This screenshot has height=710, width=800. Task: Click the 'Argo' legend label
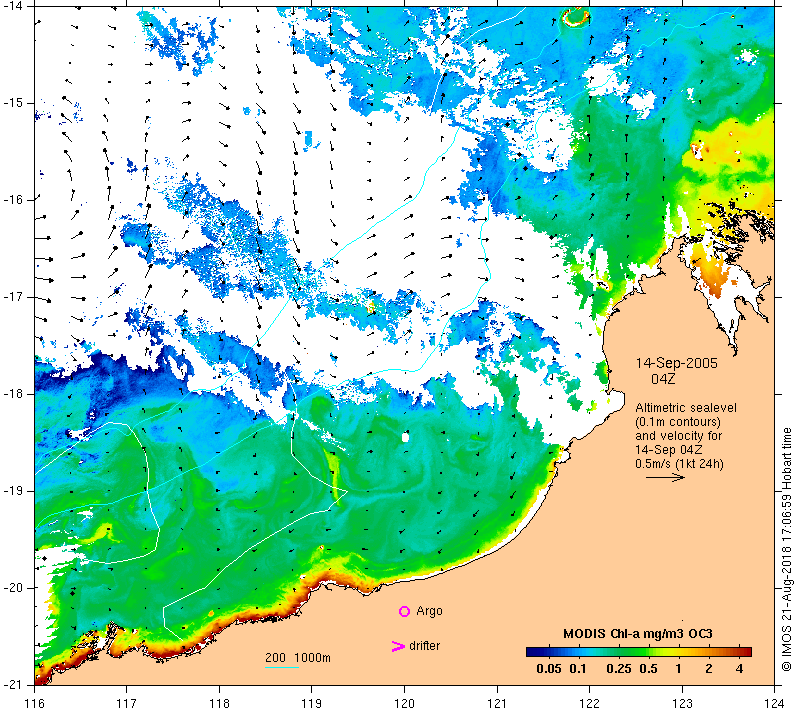tap(429, 611)
